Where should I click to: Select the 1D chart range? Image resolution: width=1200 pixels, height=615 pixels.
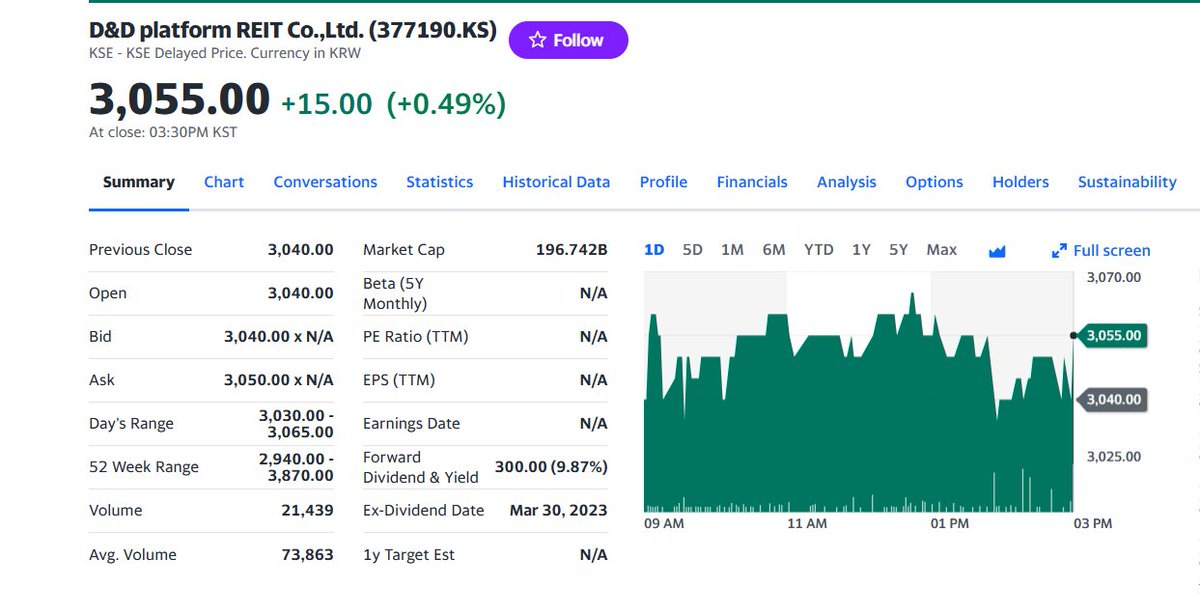[654, 250]
